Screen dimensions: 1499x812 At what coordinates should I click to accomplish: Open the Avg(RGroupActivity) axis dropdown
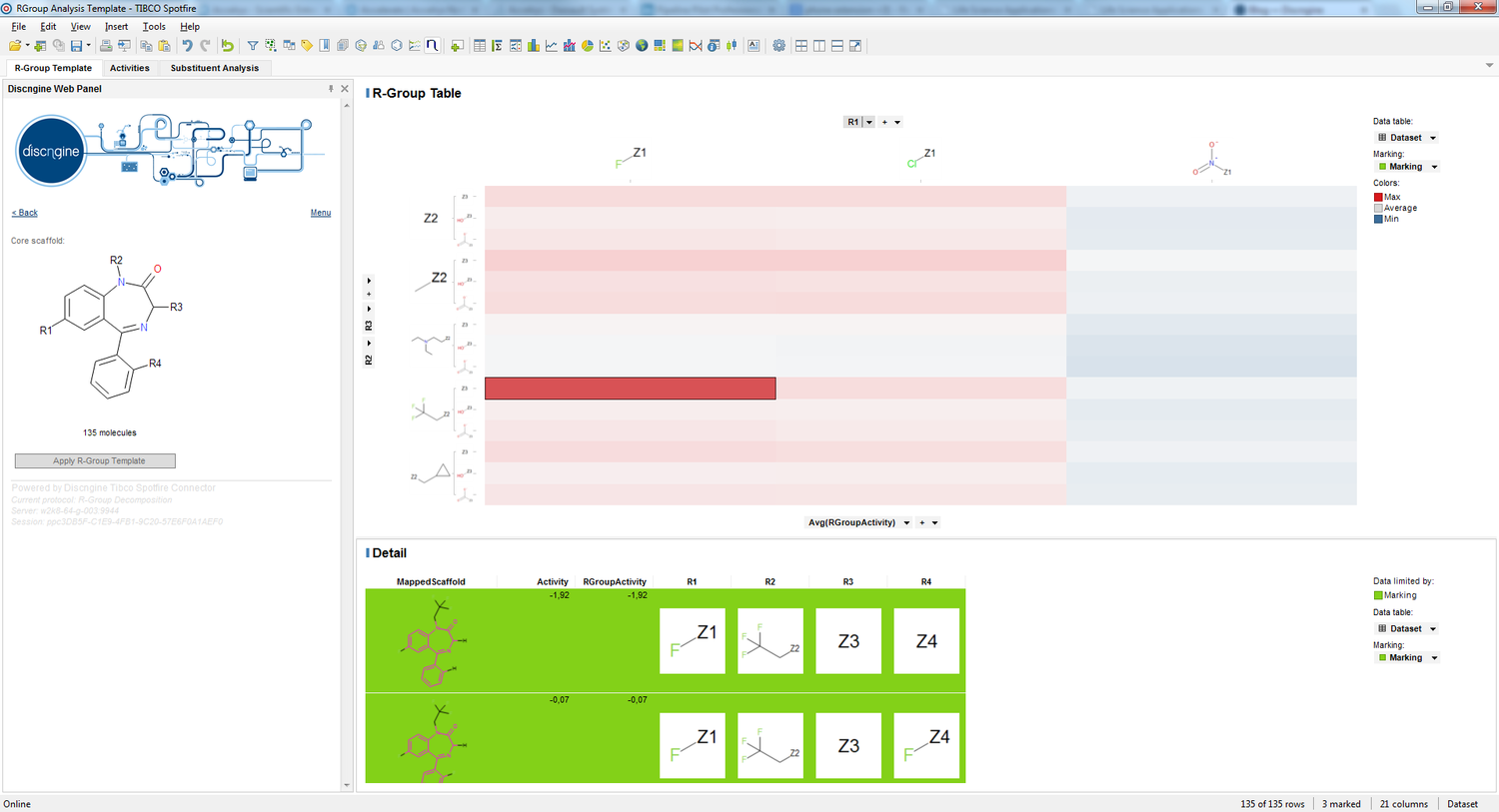pyautogui.click(x=907, y=522)
